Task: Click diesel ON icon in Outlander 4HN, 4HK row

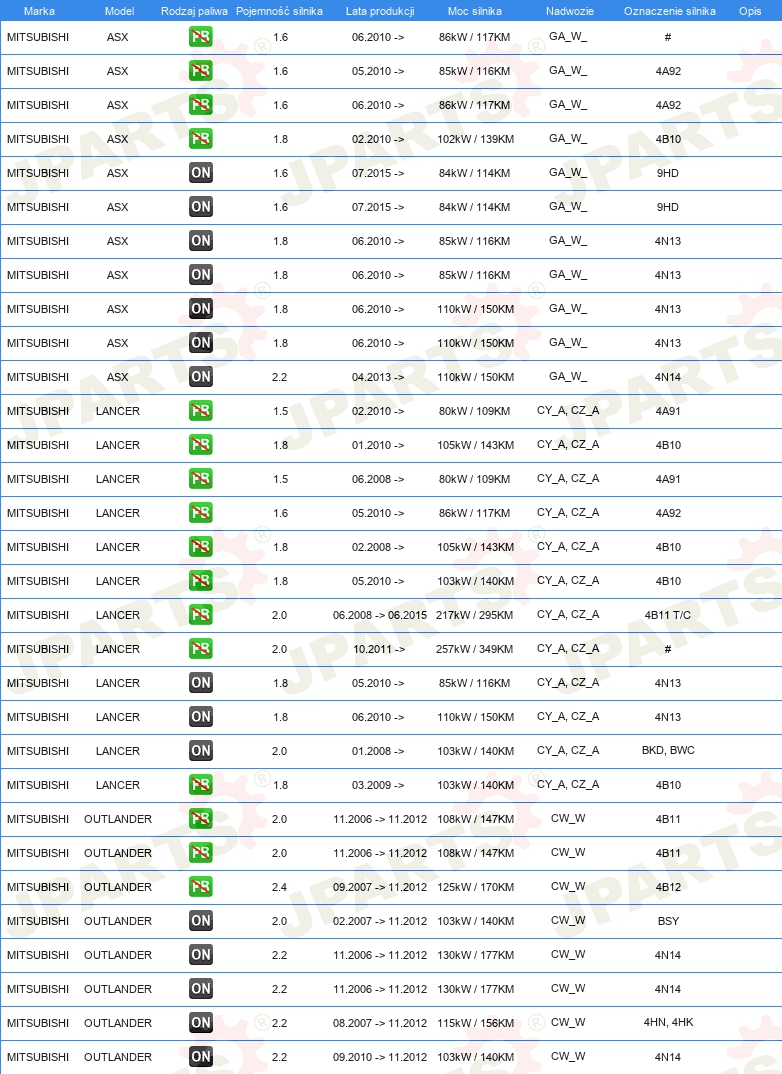Action: point(201,1023)
